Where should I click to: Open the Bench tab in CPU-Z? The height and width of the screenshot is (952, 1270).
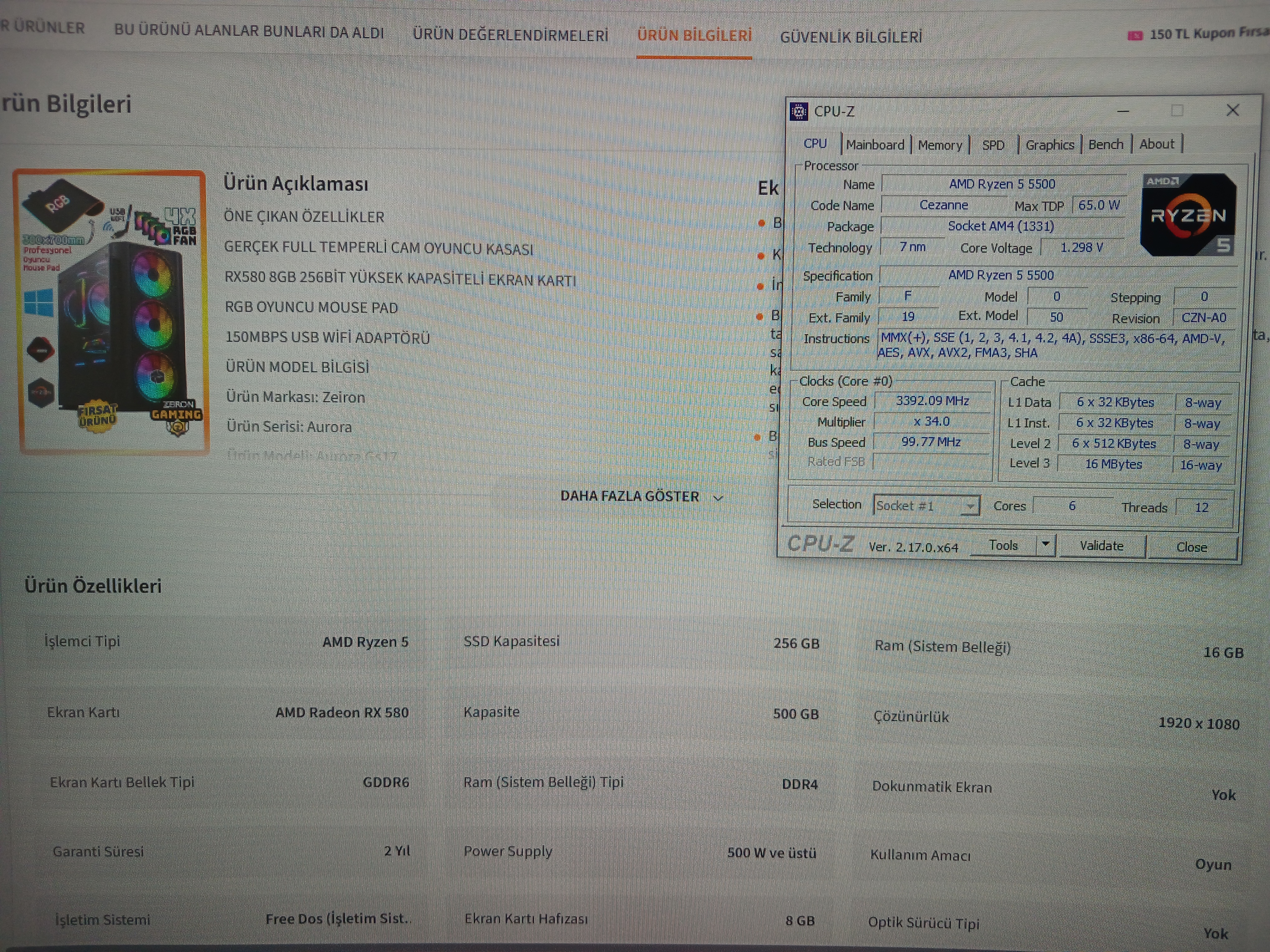tap(1106, 145)
